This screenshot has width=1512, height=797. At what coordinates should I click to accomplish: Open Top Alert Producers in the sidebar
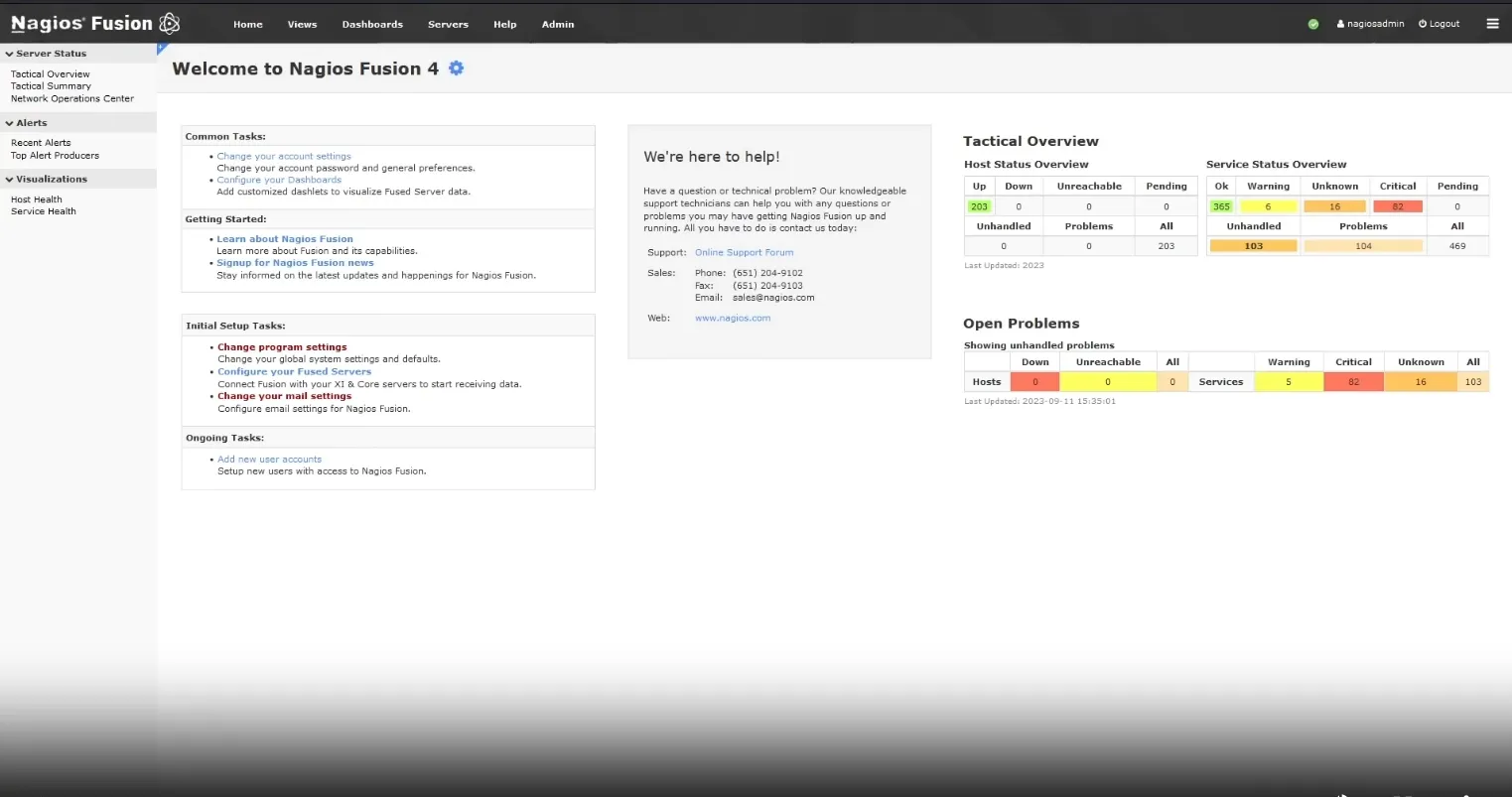click(55, 155)
